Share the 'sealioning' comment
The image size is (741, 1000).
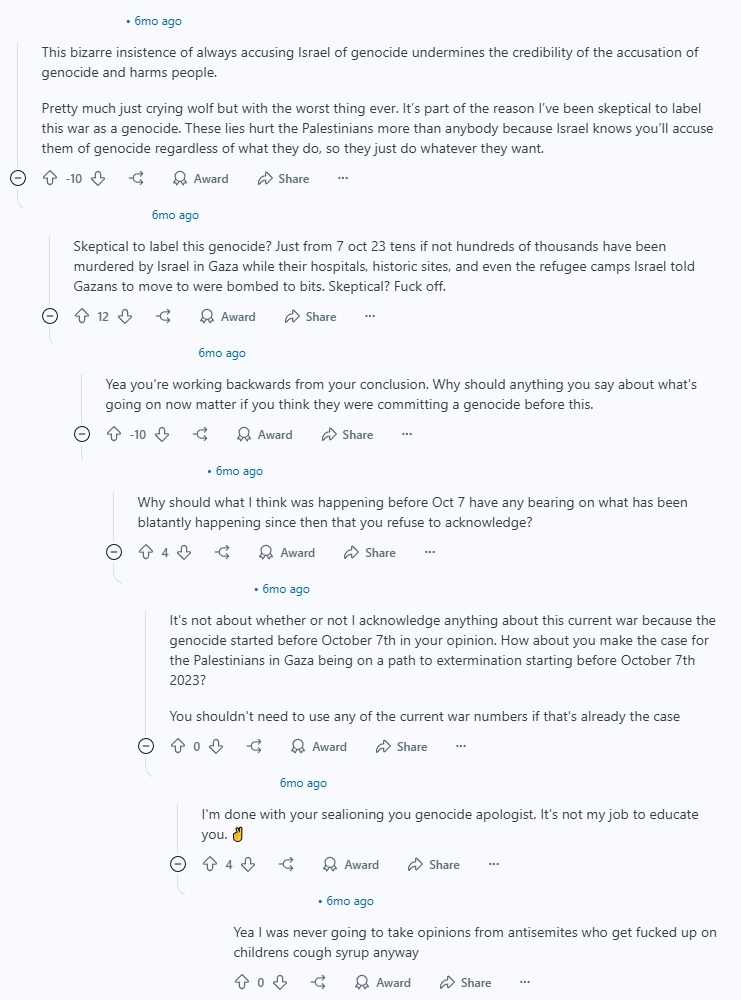pos(434,865)
